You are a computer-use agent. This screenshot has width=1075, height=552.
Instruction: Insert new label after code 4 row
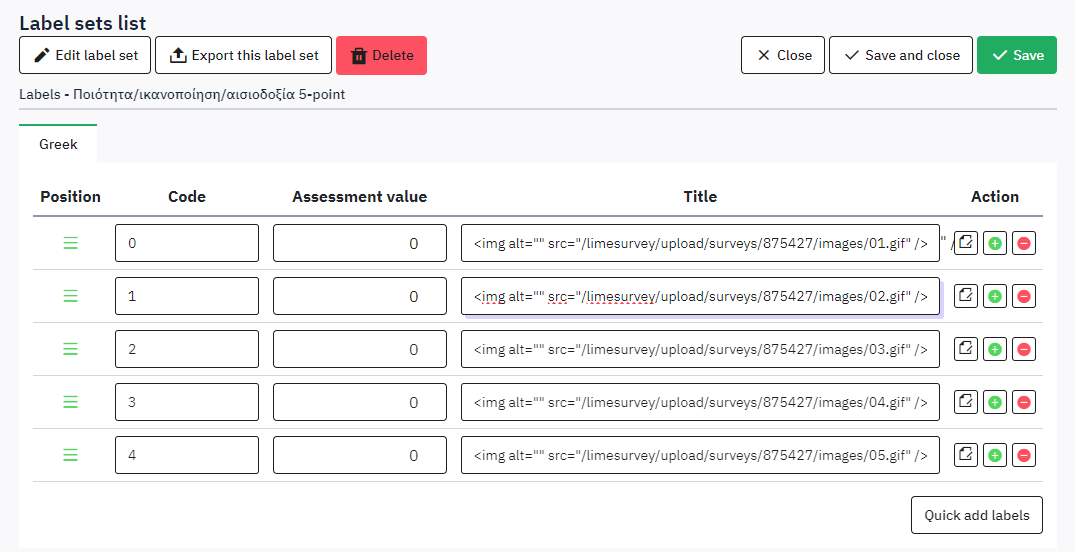point(994,455)
